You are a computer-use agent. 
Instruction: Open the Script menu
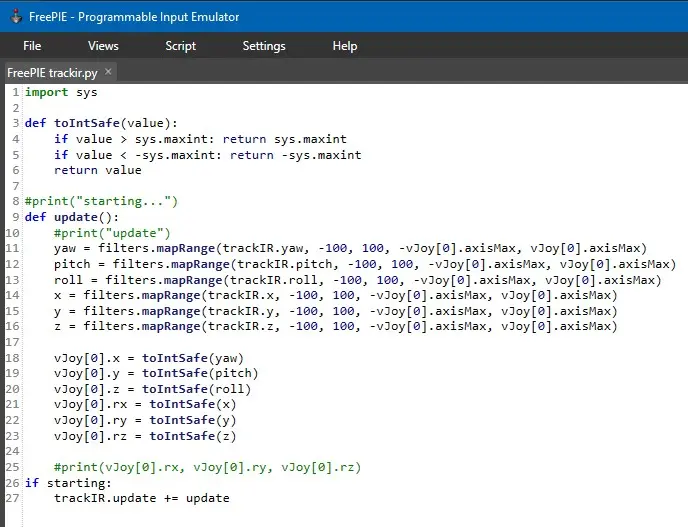(180, 46)
